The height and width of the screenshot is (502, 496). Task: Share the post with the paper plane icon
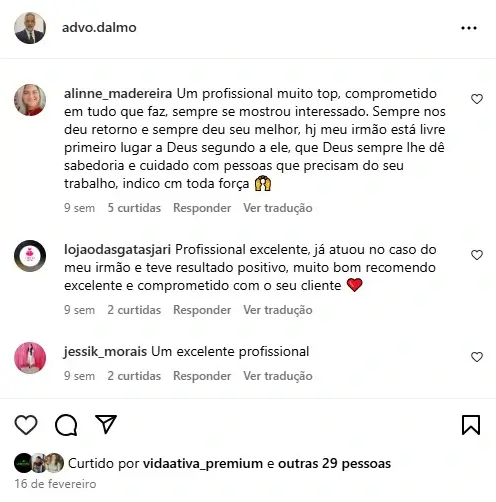click(106, 424)
